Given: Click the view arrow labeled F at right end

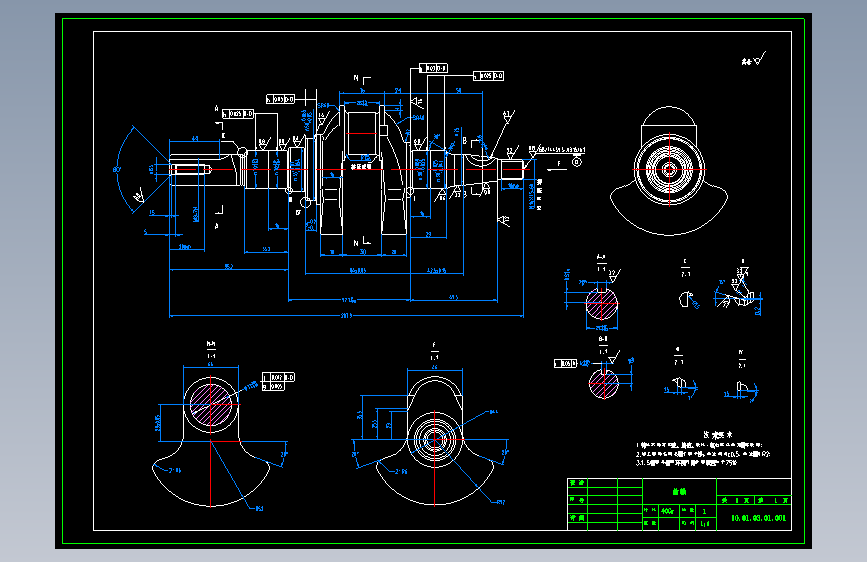Looking at the screenshot, I should tap(557, 166).
